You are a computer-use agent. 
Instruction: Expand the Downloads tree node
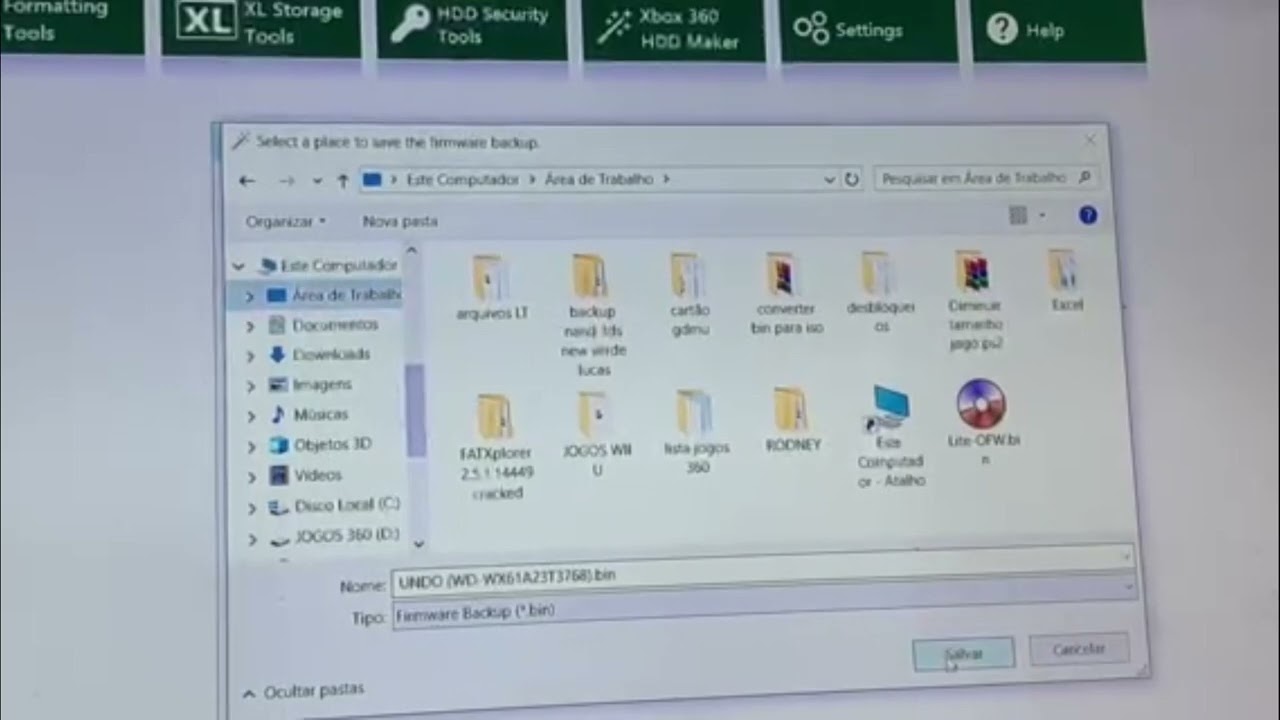tap(250, 356)
